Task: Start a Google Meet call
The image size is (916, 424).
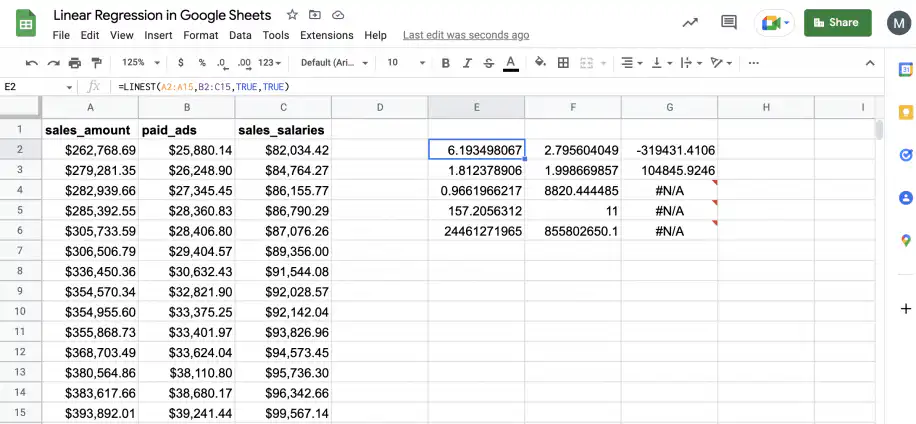Action: [775, 23]
